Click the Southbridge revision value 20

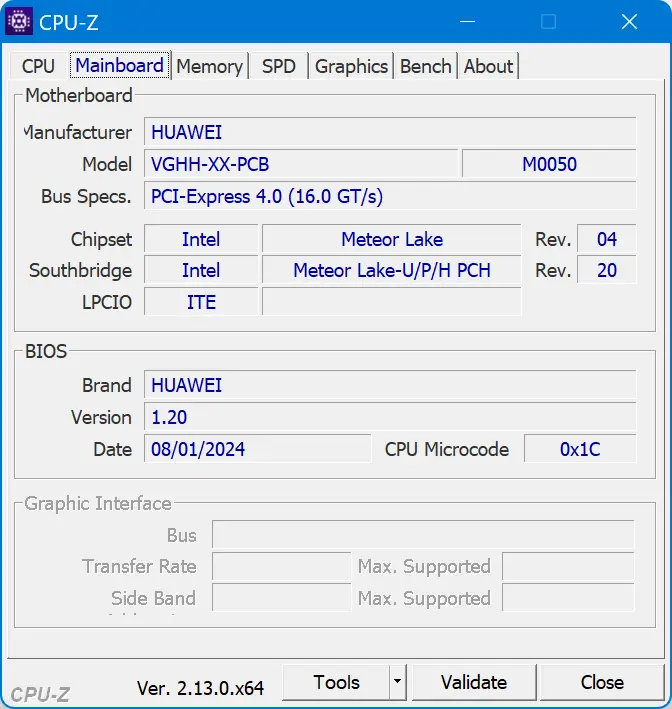tap(606, 270)
